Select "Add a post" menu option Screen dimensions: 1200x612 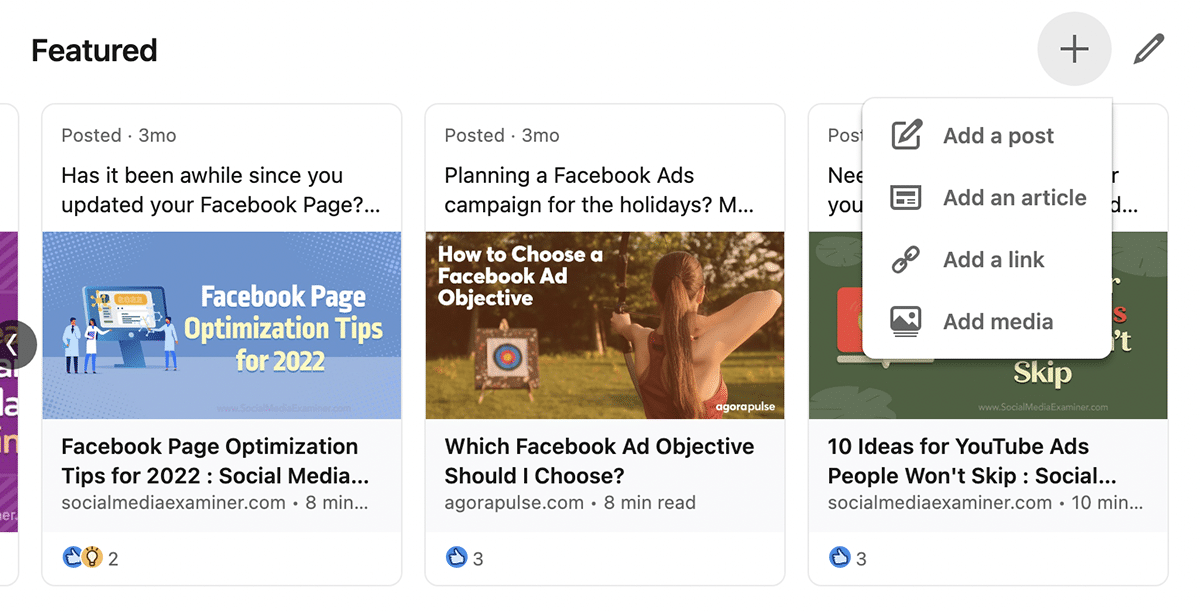[998, 136]
